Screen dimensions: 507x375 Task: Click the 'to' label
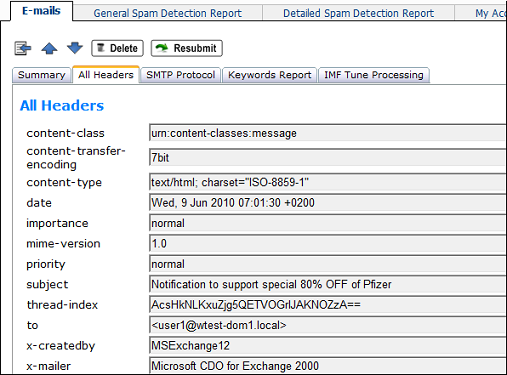pyautogui.click(x=33, y=325)
